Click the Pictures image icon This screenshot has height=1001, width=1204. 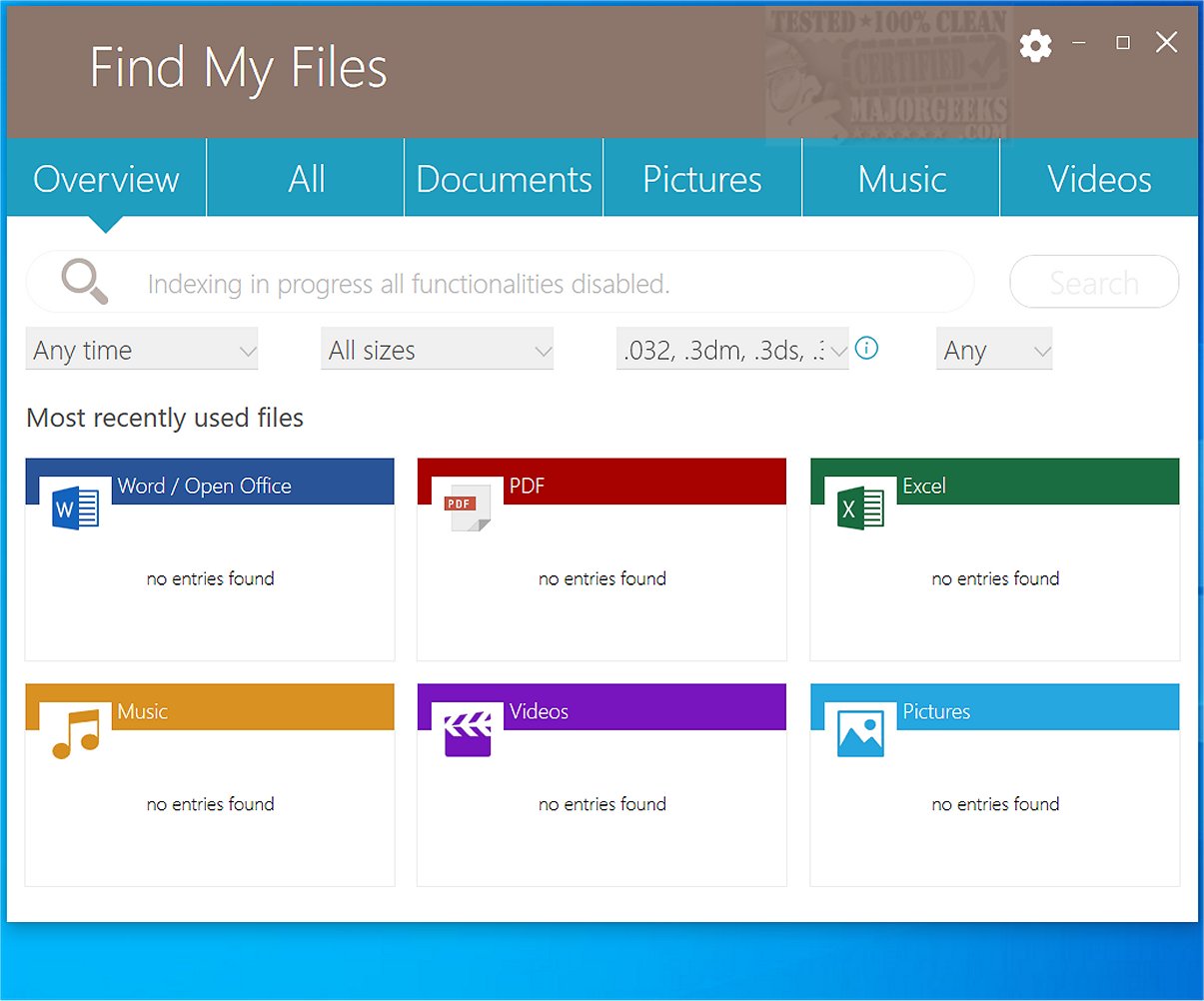tap(859, 731)
